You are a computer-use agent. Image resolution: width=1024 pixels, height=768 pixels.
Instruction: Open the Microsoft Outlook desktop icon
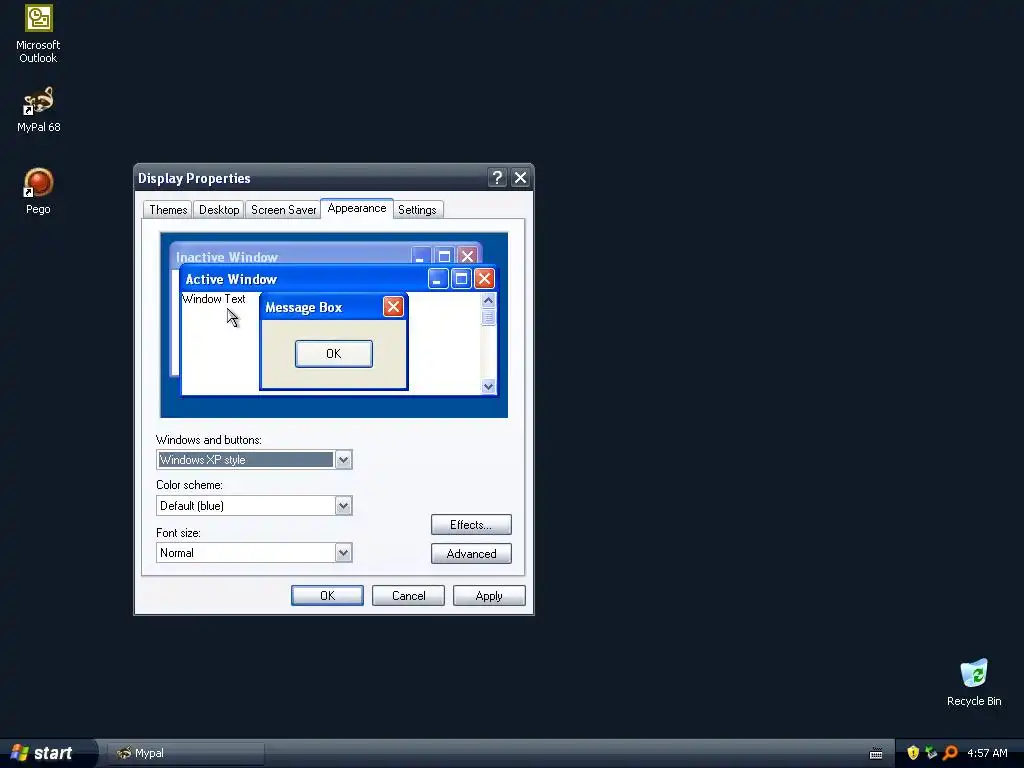coord(38,34)
